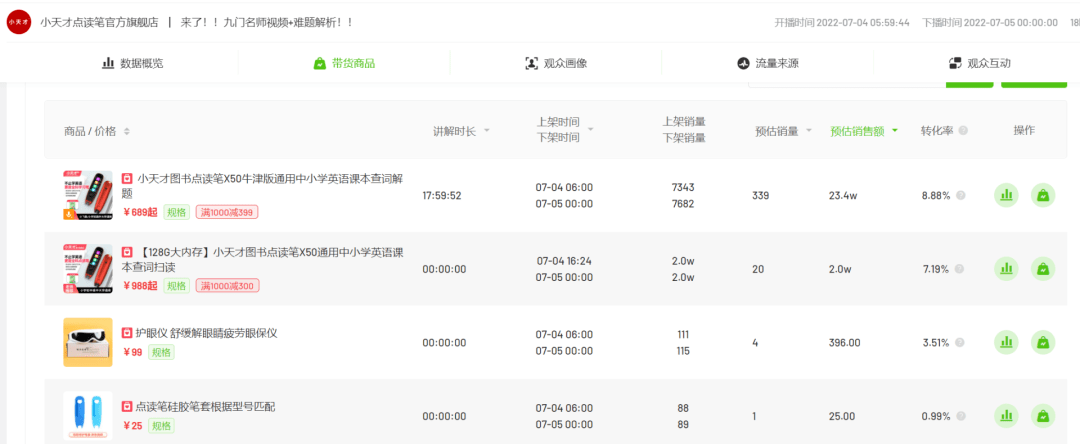Open shop bag icon for 点读笔硅胶笔套 product
This screenshot has height=444, width=1080.
coord(1043,416)
